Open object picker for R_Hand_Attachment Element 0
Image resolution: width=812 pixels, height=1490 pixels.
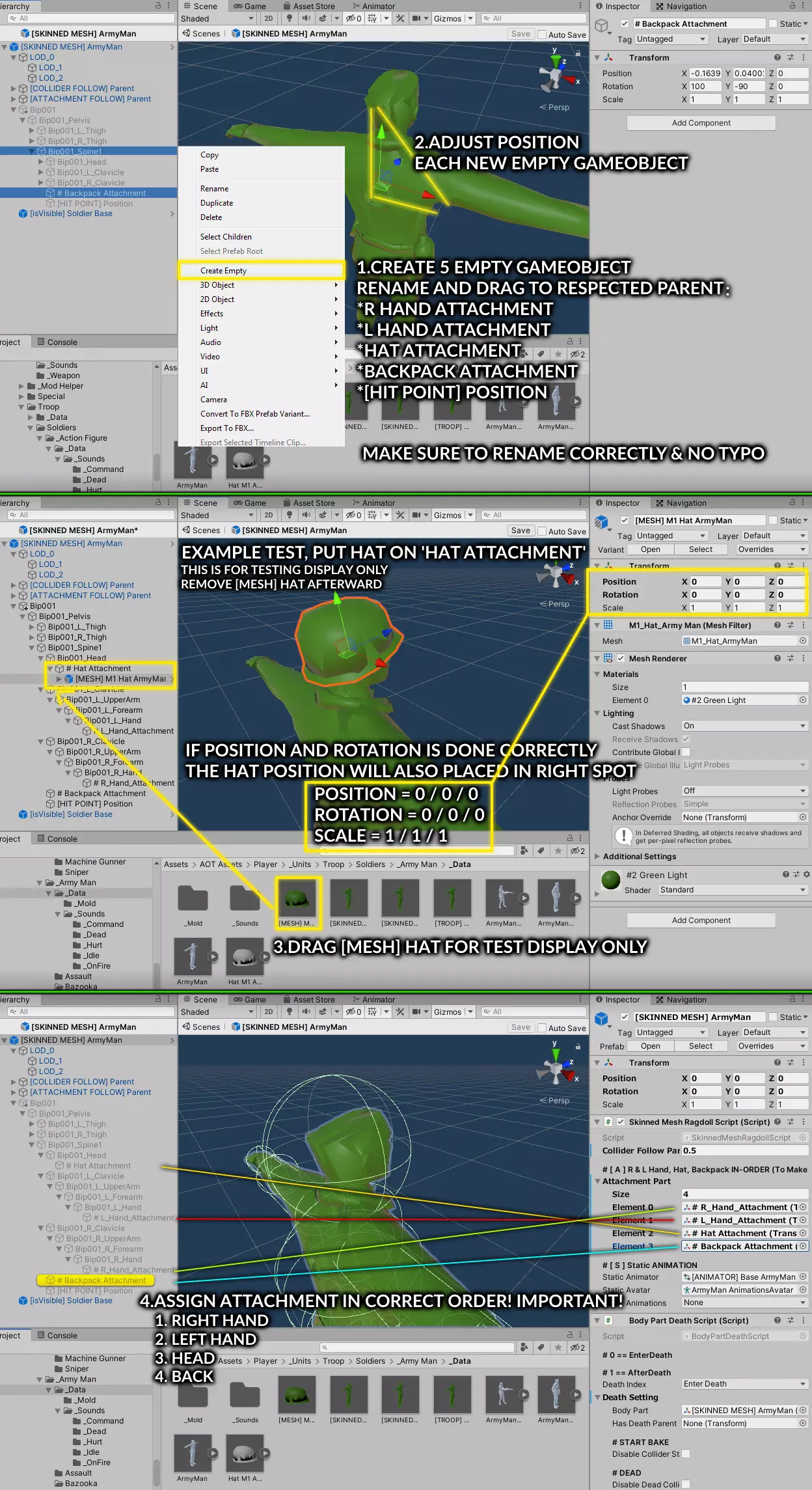(x=803, y=1207)
